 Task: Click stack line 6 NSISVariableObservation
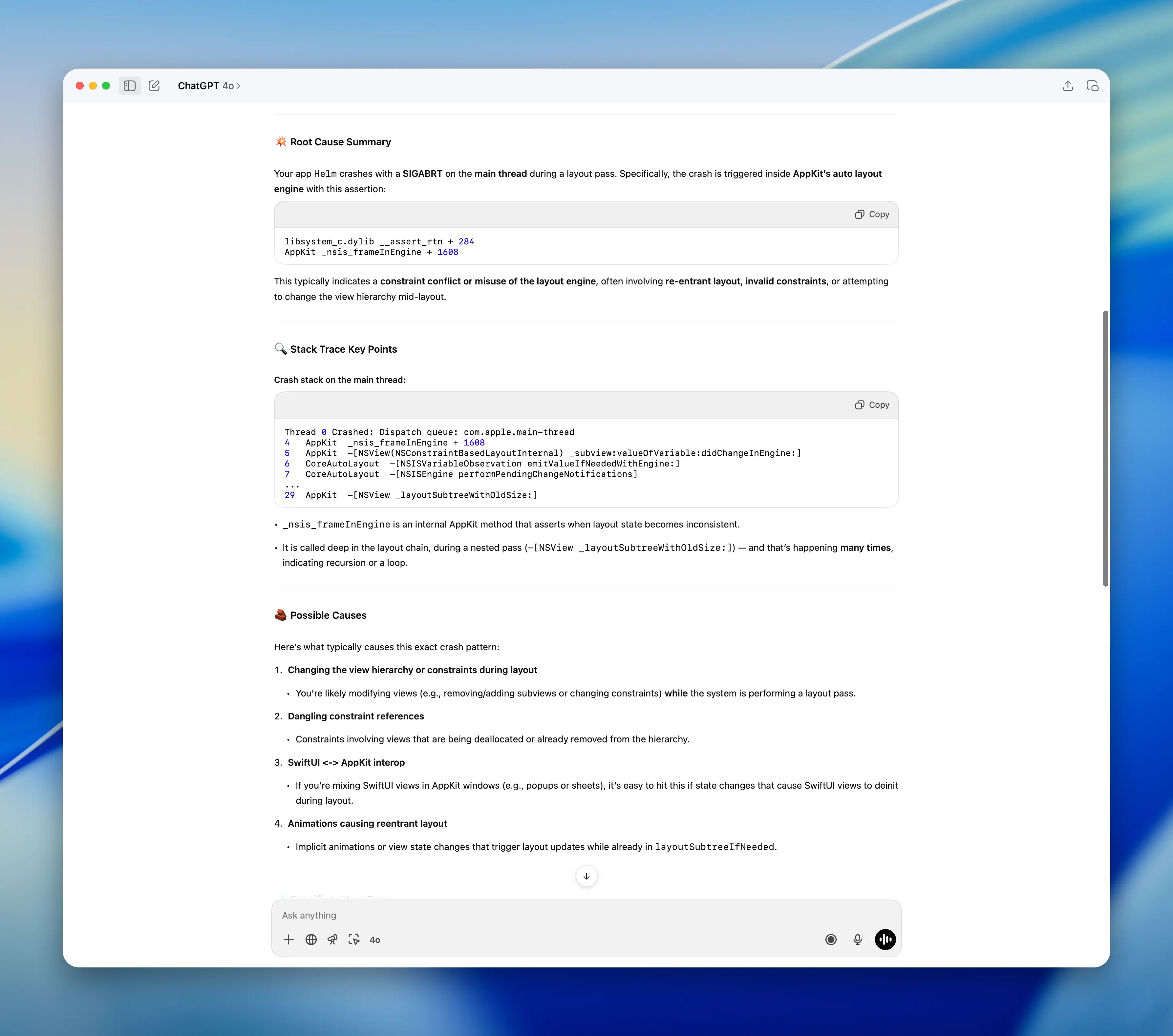click(x=482, y=464)
